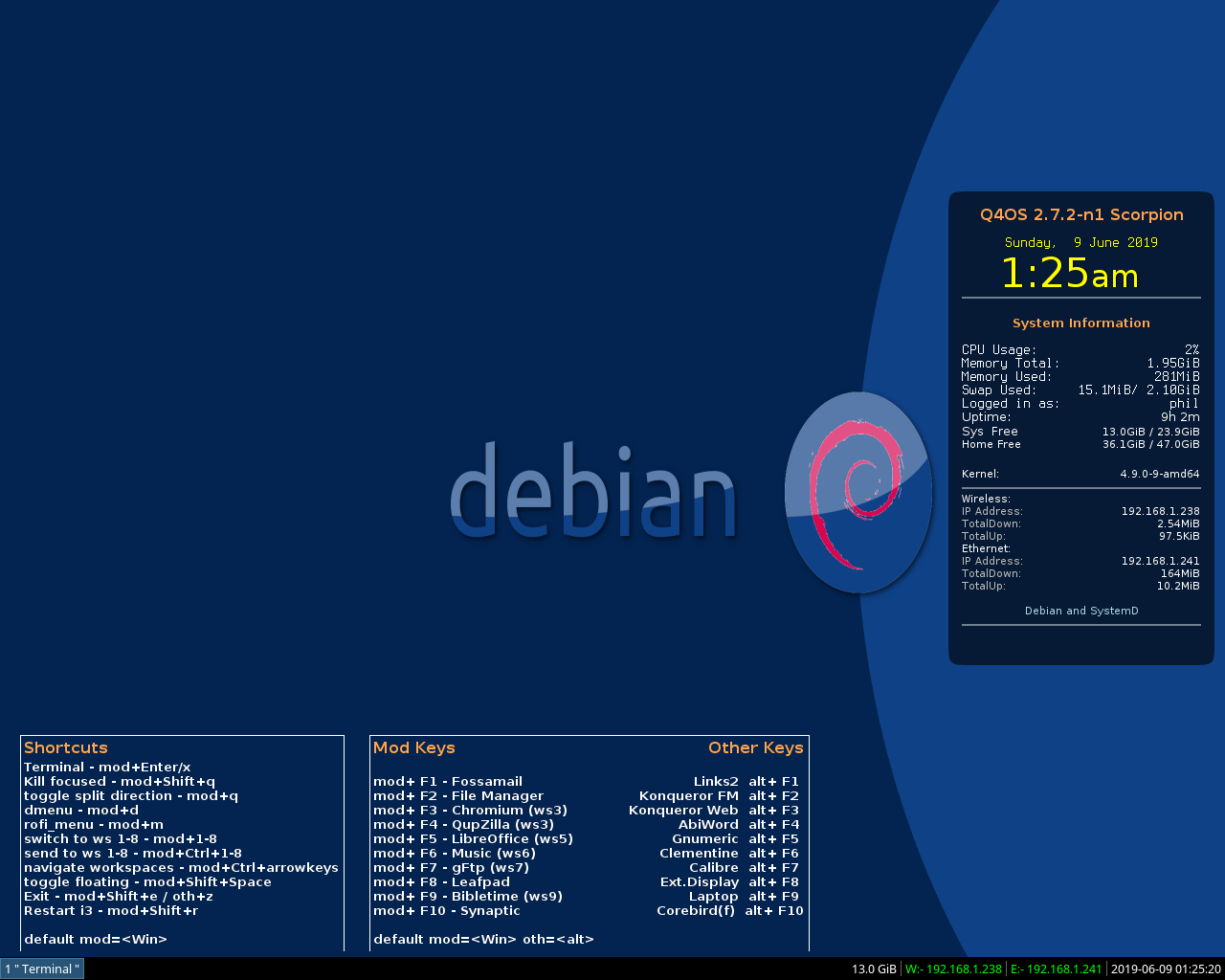Viewport: 1225px width, 980px height.
Task: Click the dmenu - mod+d line
Action: coord(81,811)
